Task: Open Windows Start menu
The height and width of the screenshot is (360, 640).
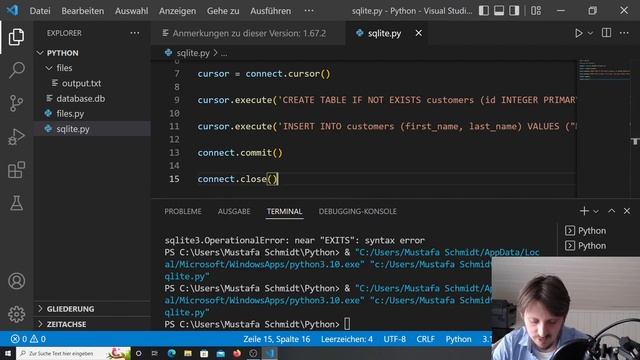Action: pyautogui.click(x=8, y=353)
